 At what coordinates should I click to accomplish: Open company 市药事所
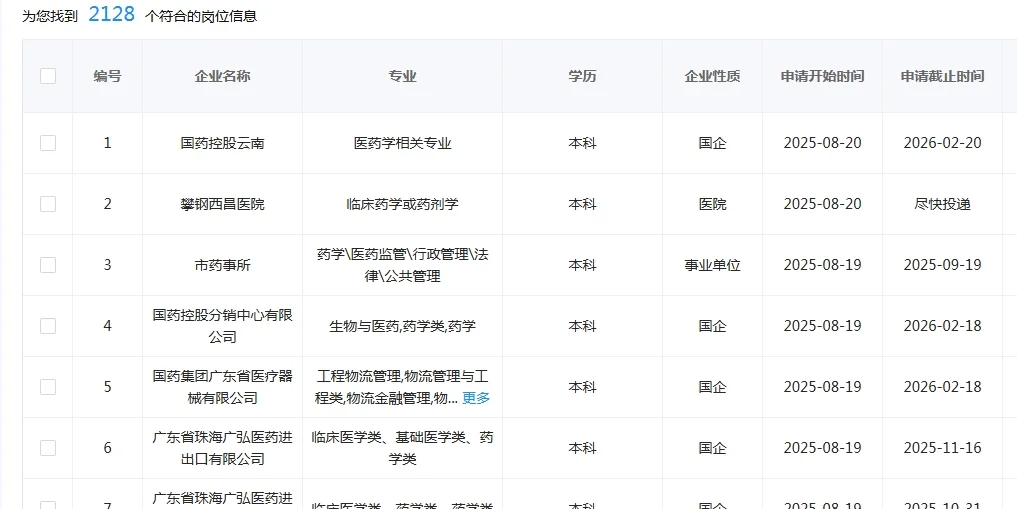point(222,265)
